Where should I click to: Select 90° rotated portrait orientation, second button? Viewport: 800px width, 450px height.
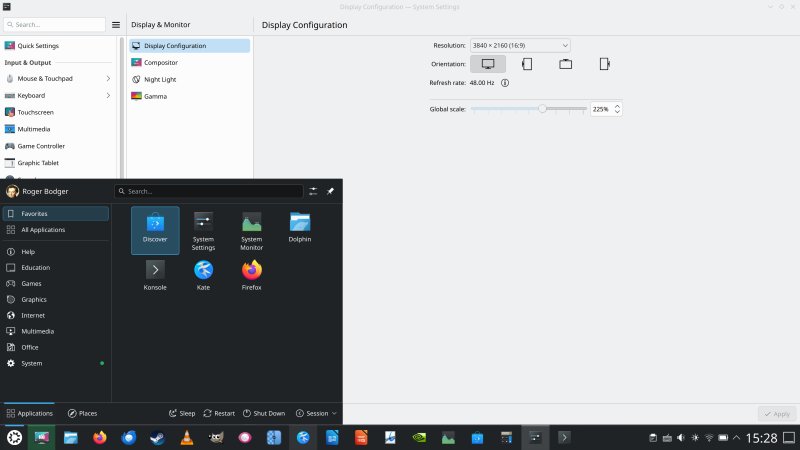coord(527,64)
